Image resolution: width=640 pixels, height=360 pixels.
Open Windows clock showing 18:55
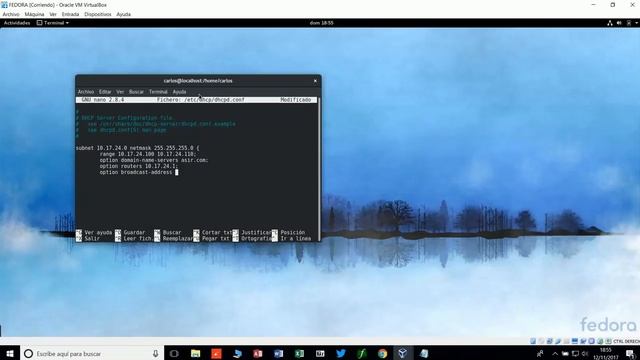606,353
